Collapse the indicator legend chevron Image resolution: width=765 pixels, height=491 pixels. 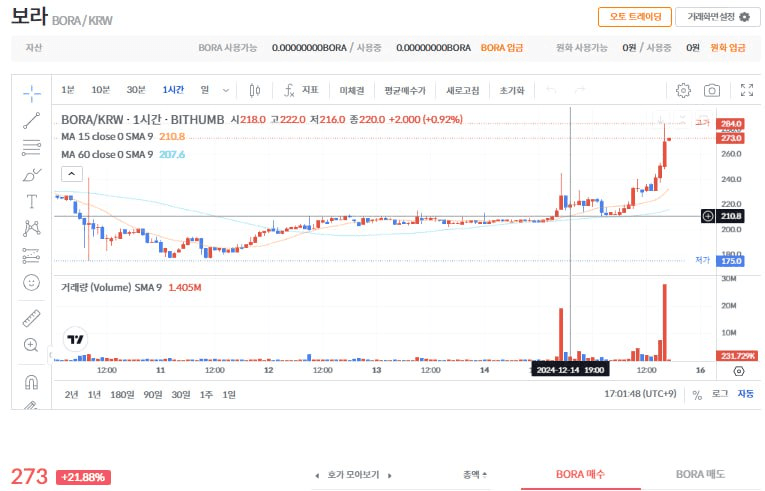click(x=72, y=174)
